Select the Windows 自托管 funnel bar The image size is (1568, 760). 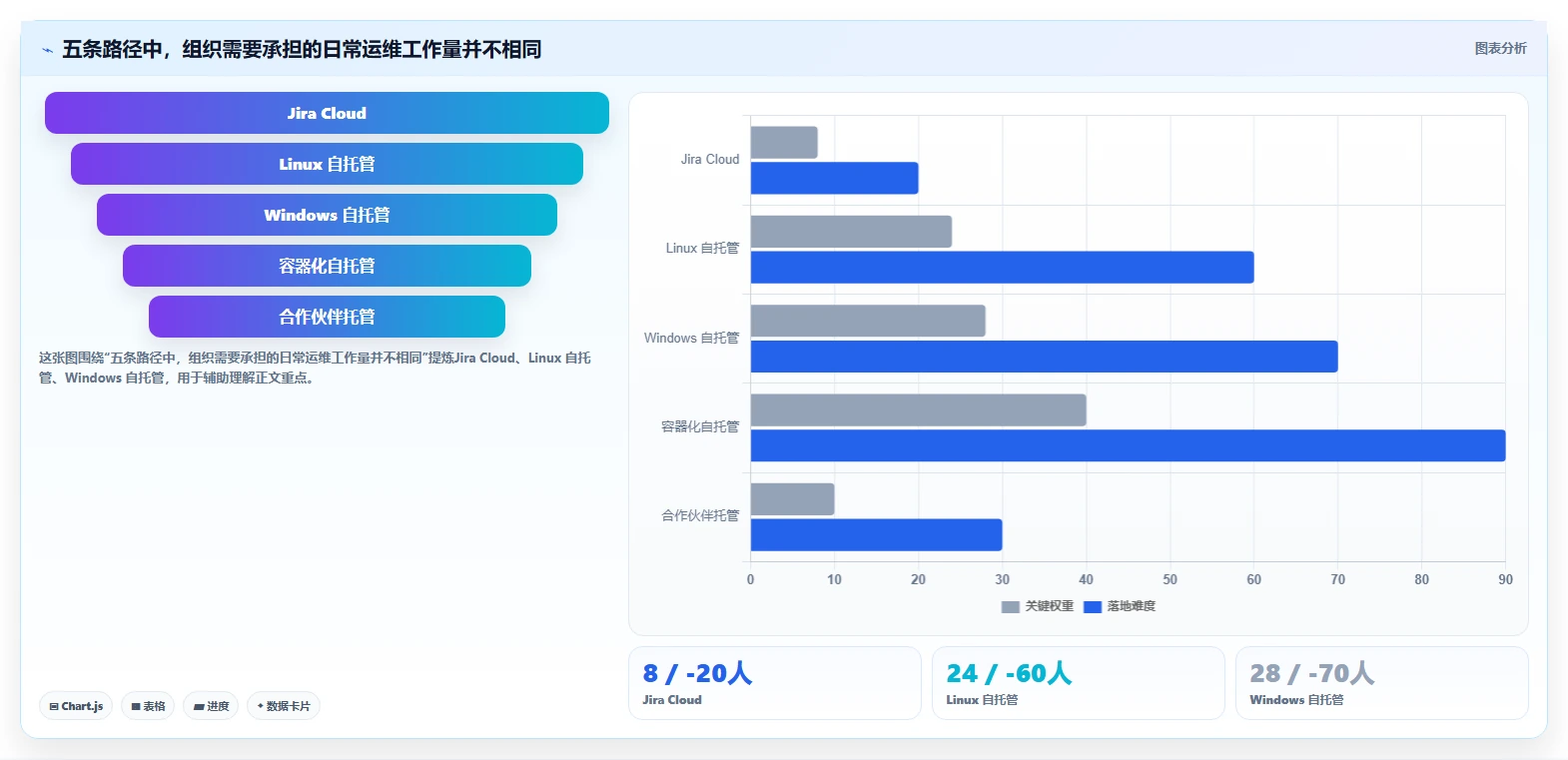(x=327, y=215)
